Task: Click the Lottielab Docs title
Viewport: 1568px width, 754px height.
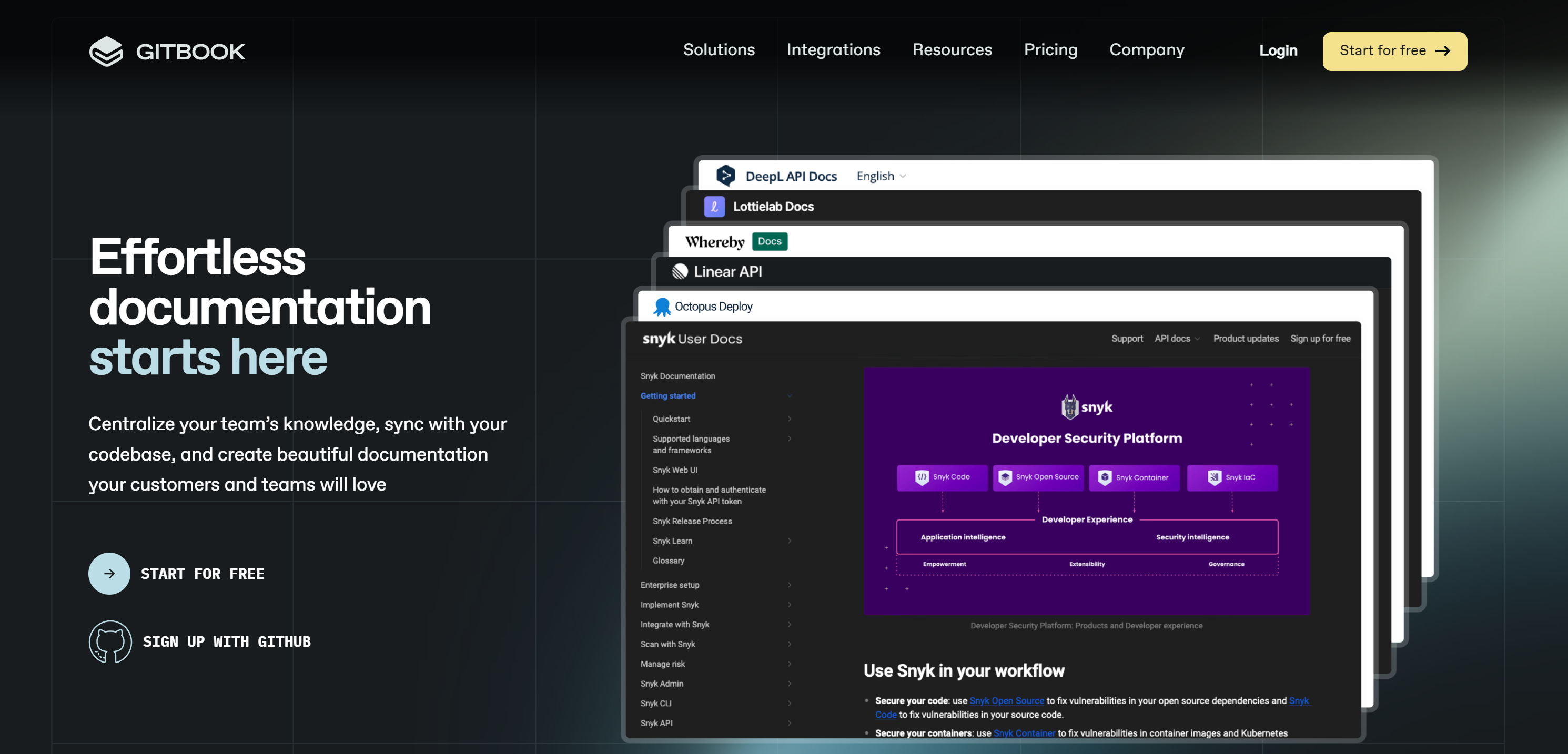Action: (x=773, y=206)
